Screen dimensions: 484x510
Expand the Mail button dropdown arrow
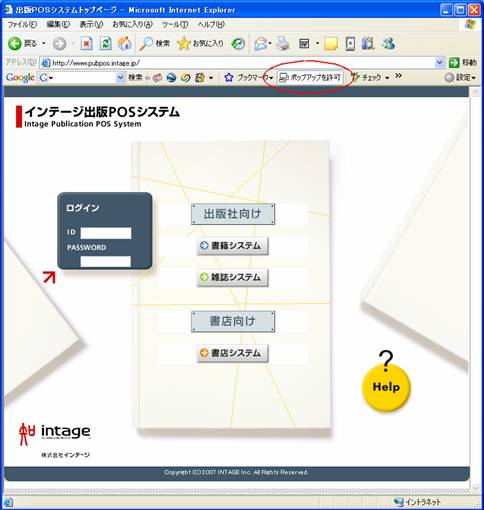click(270, 43)
